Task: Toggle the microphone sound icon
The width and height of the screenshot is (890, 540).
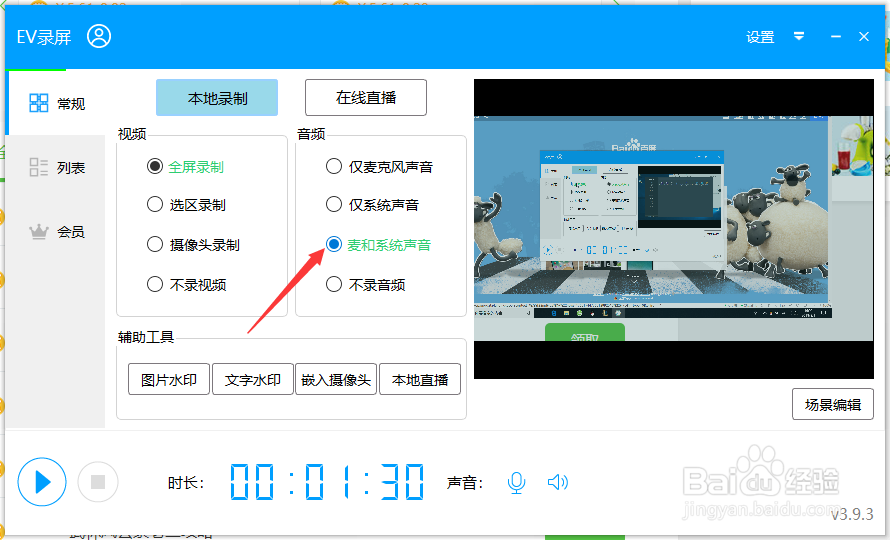Action: pos(516,483)
